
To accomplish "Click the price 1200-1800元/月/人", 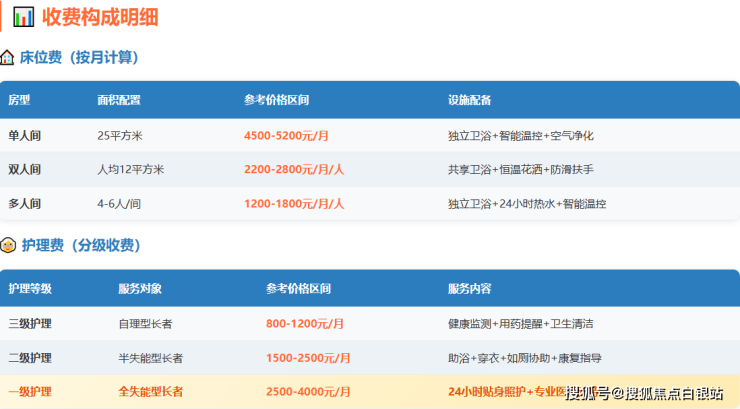I will (294, 204).
